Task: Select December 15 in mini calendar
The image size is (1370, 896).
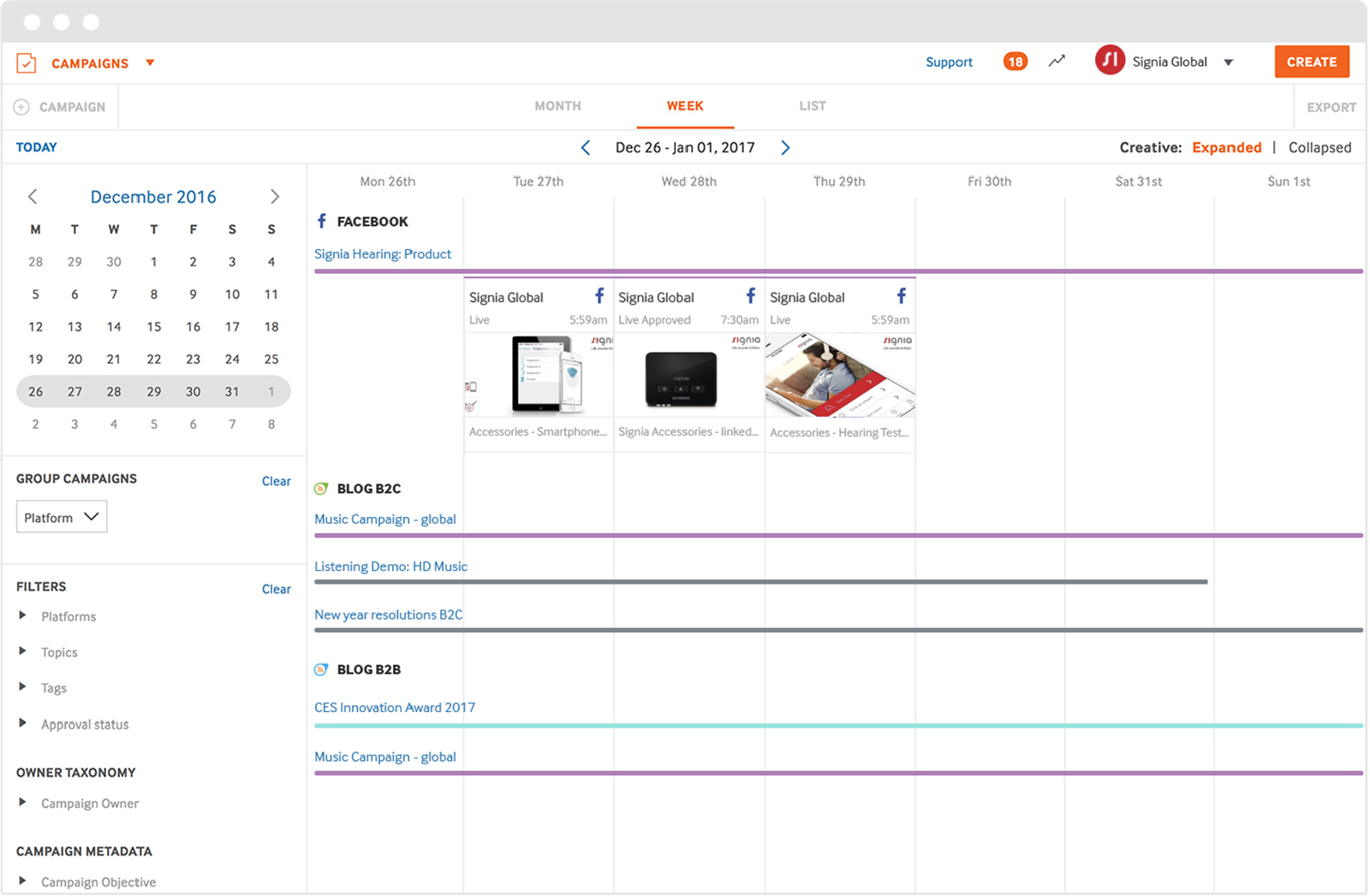Action: pos(153,327)
